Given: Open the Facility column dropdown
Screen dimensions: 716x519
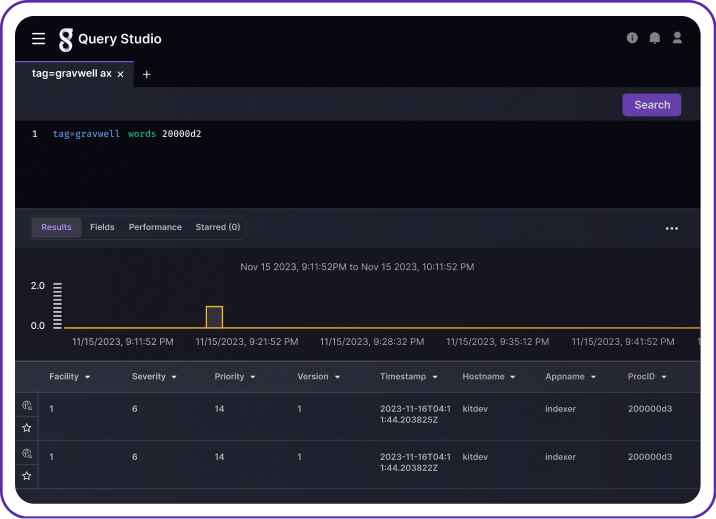Looking at the screenshot, I should point(87,377).
